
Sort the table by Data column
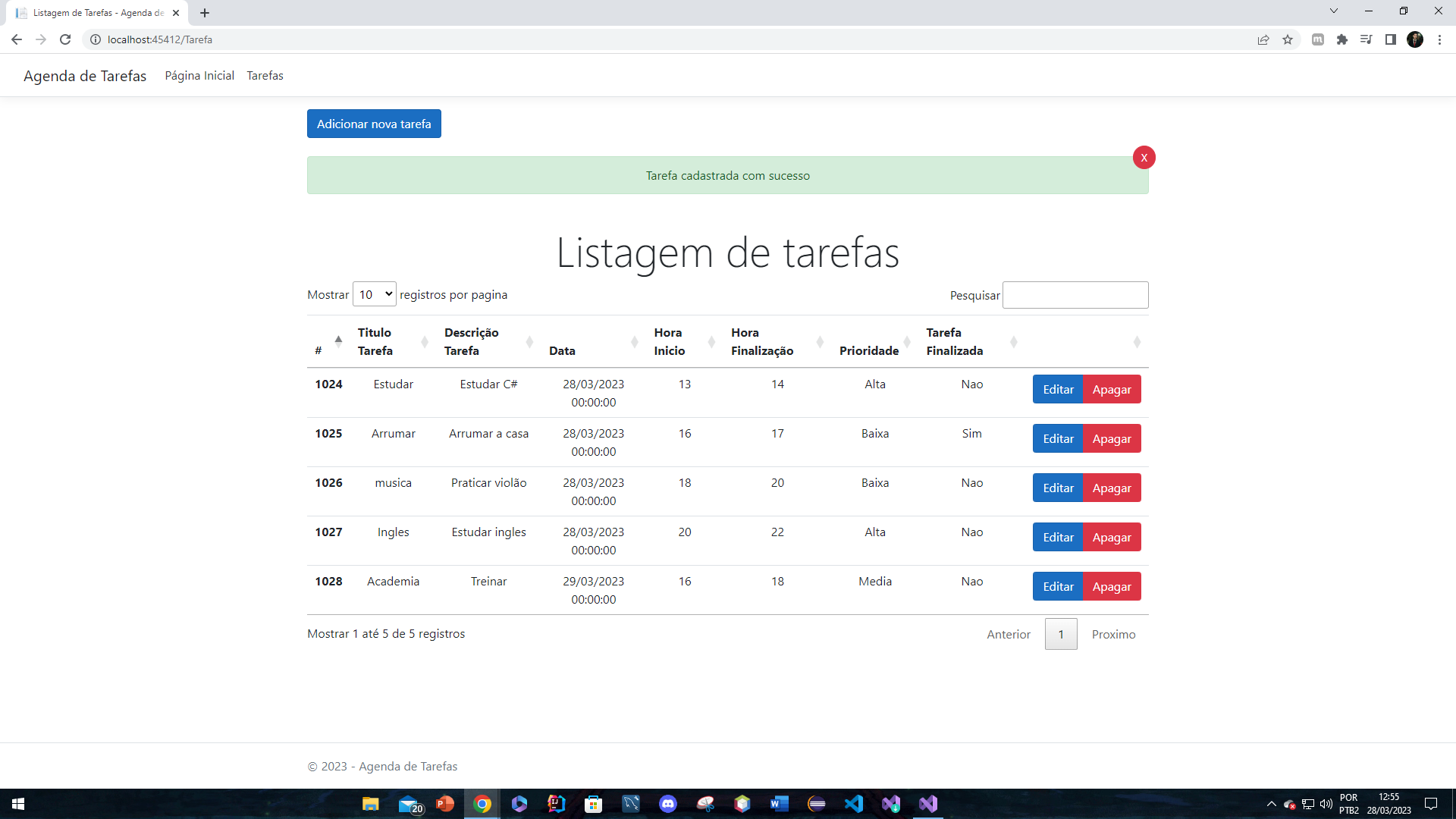click(x=563, y=350)
